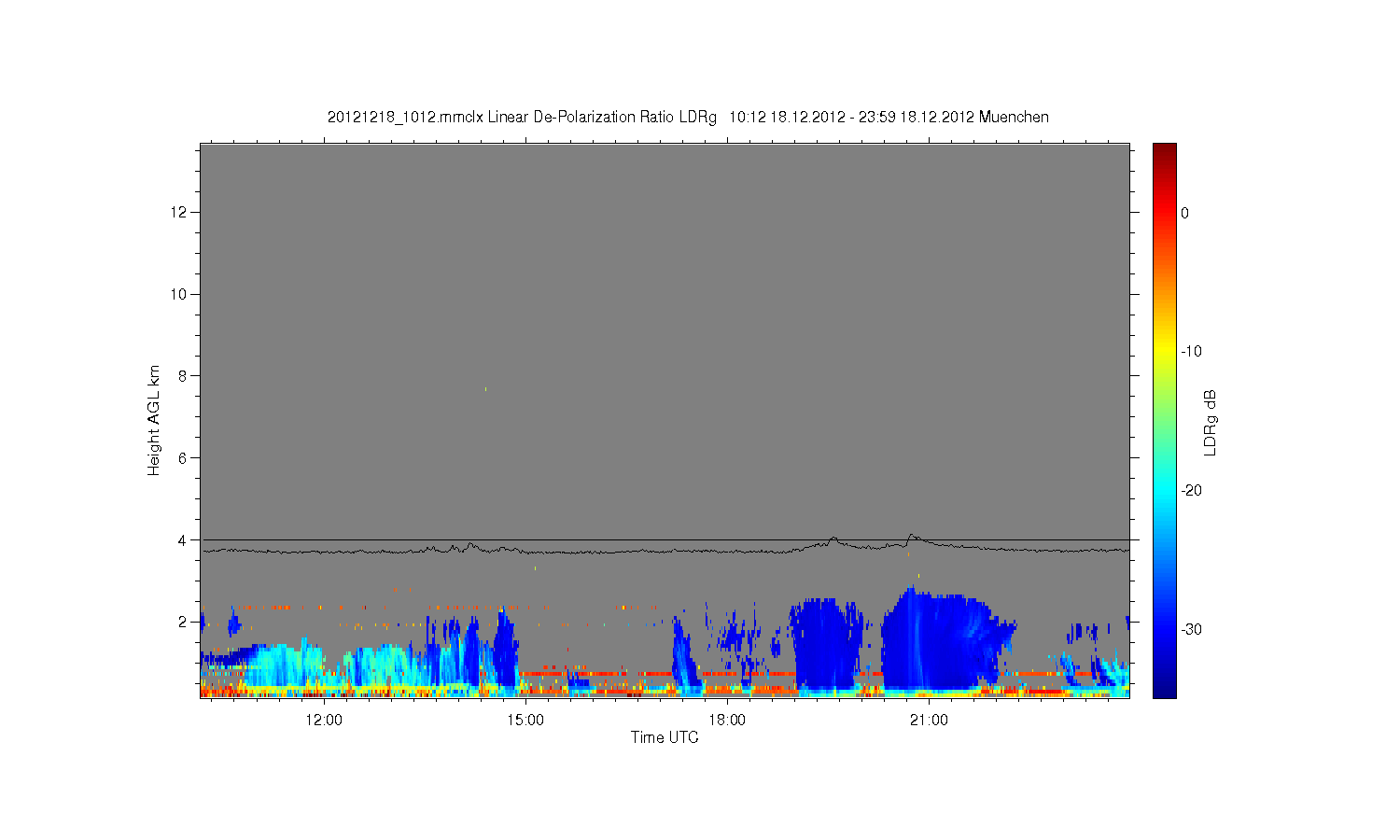1400x840 pixels.
Task: Click the 12:00 time tick label
Action: (324, 720)
